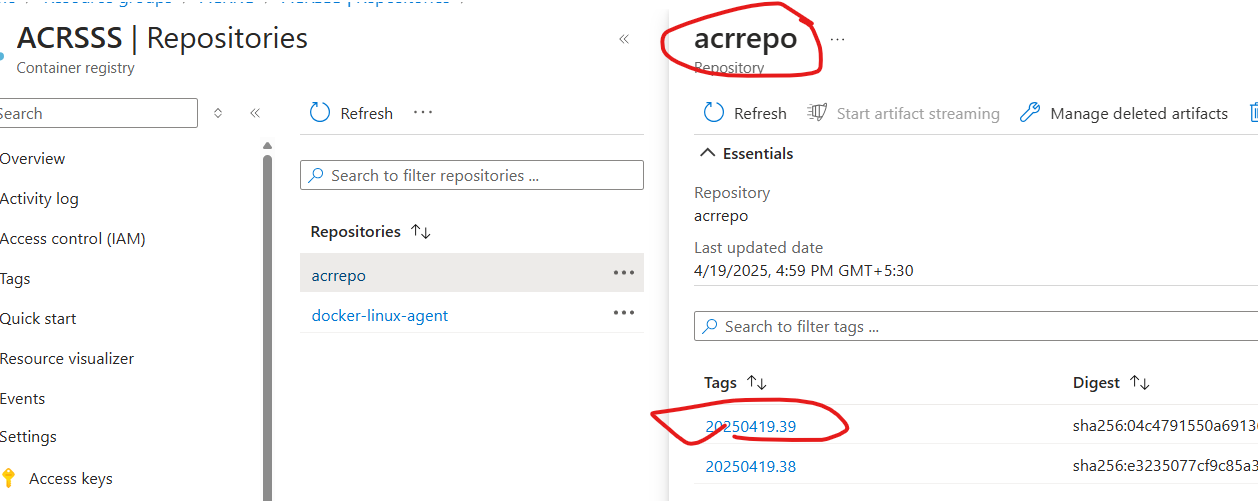Click the Digest column header label

[1096, 382]
